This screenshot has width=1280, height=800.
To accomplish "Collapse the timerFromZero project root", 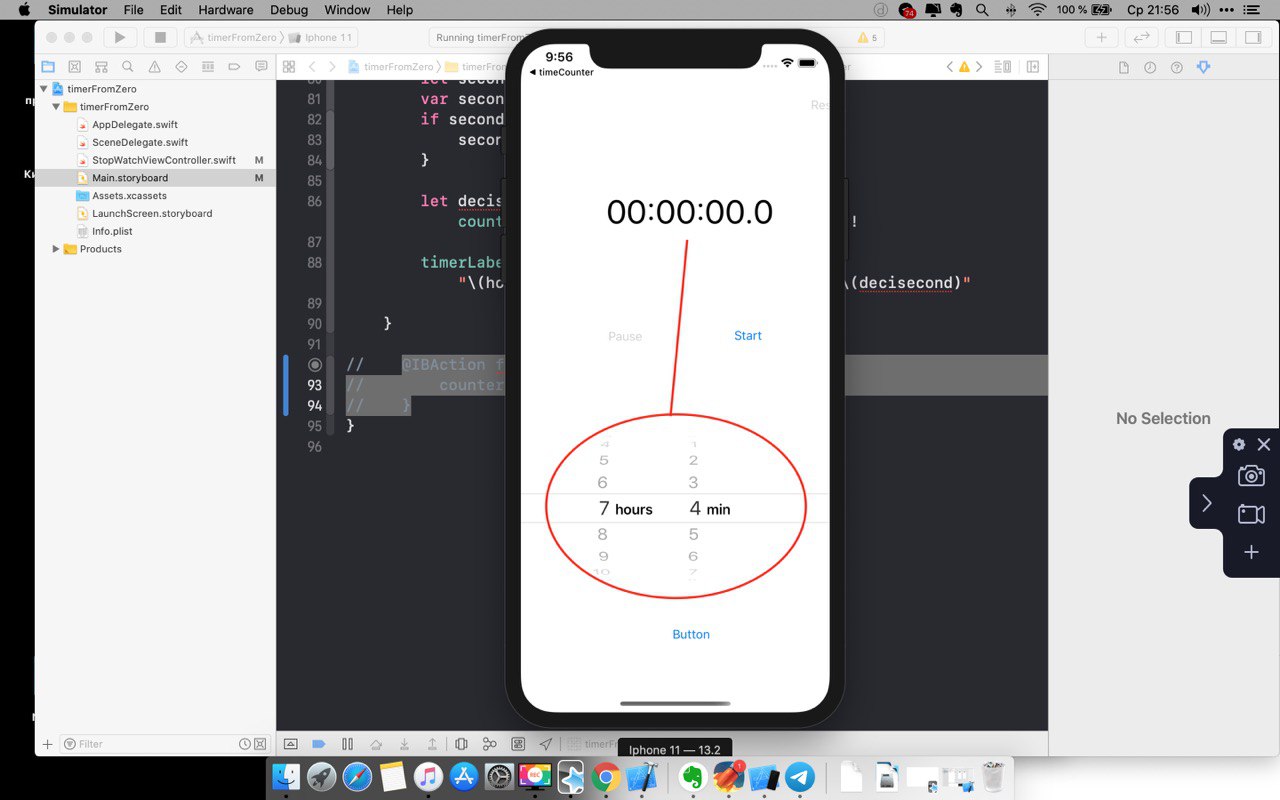I will (44, 89).
